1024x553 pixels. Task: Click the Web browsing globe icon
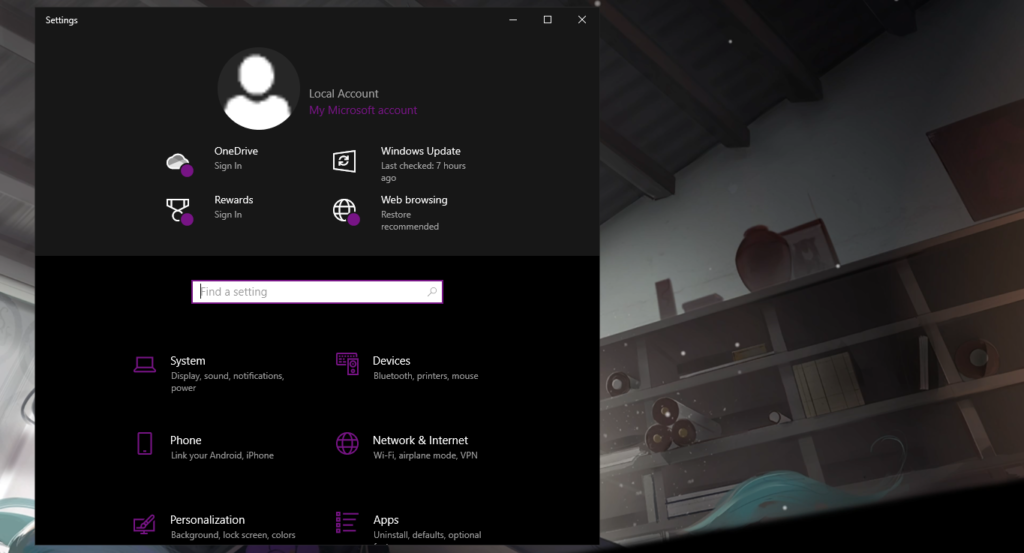coord(345,212)
